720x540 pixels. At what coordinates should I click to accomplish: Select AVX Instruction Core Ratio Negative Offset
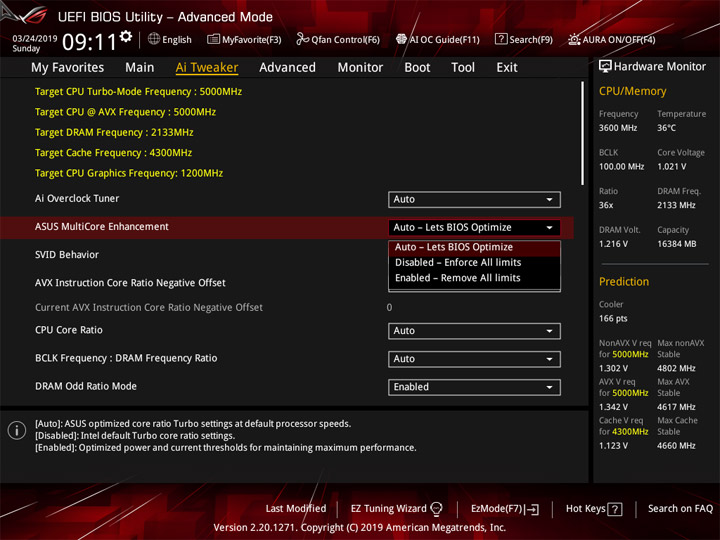point(130,283)
